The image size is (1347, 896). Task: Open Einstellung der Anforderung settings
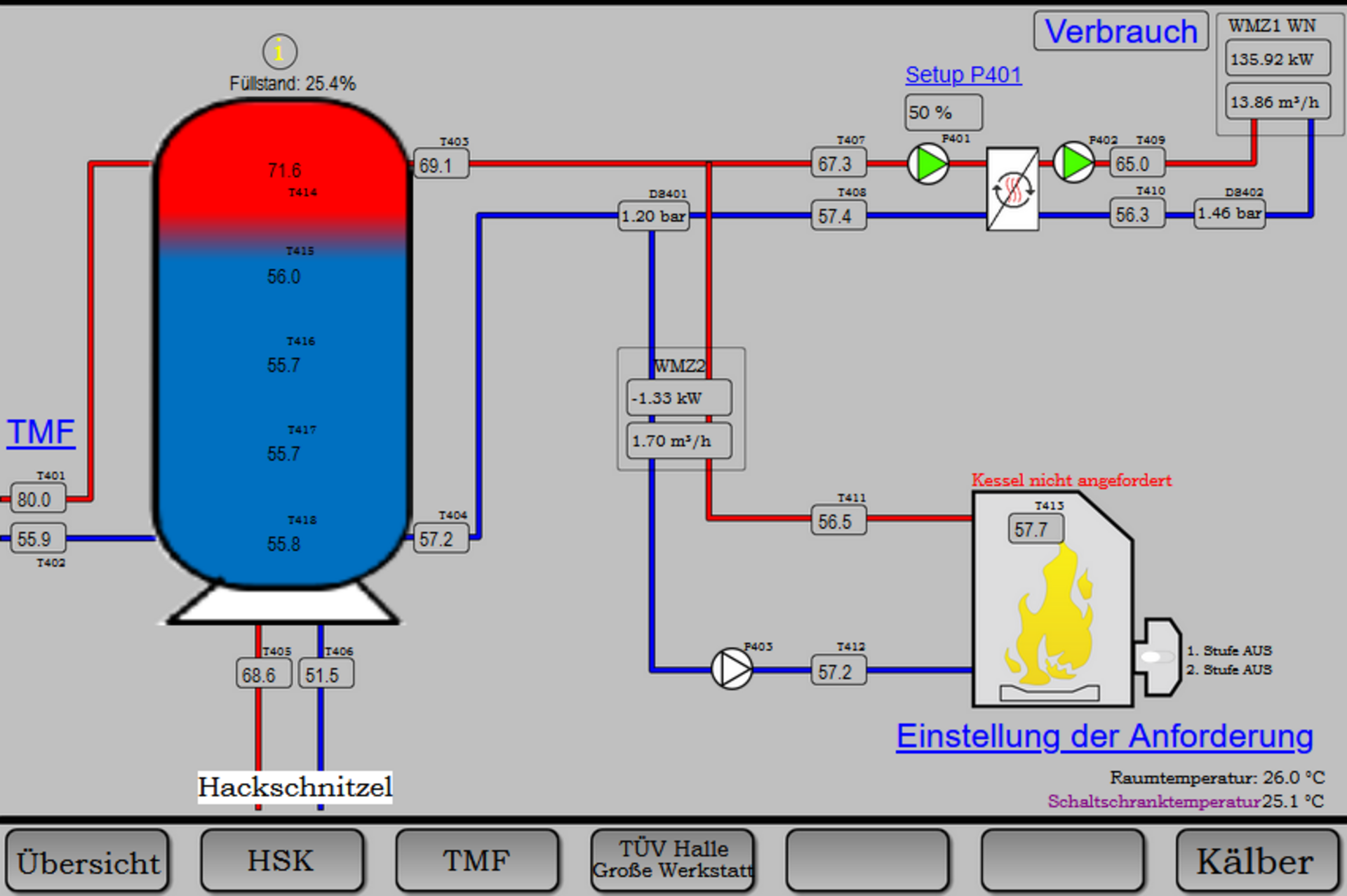pos(1104,736)
